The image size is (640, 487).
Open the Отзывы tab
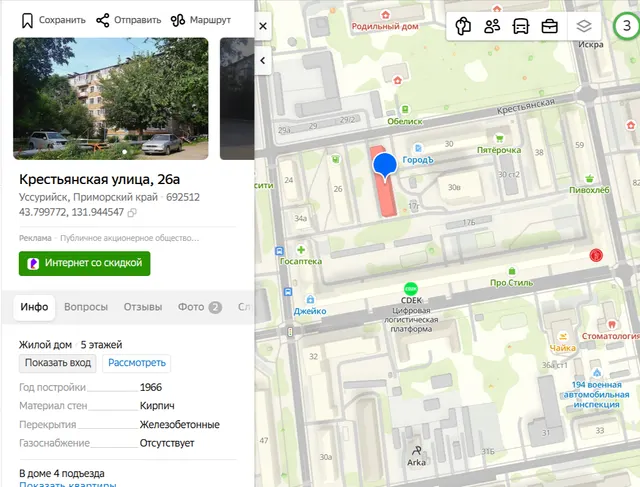tap(143, 307)
